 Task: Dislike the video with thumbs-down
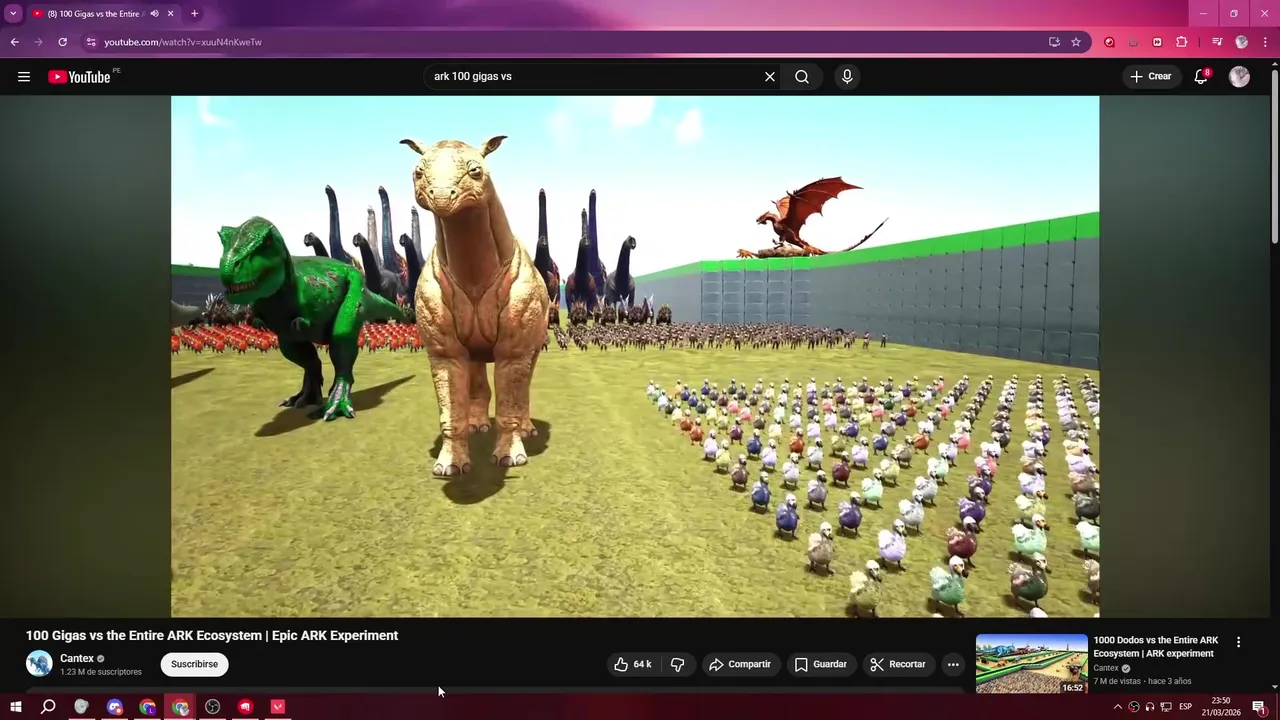[x=677, y=664]
